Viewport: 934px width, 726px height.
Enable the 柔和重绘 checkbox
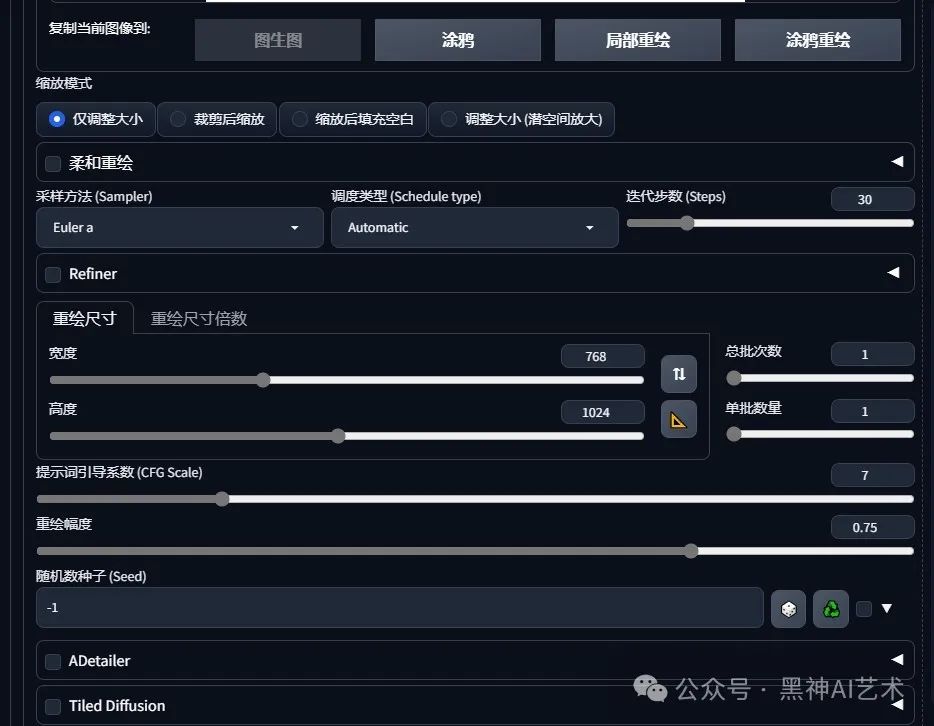click(53, 164)
